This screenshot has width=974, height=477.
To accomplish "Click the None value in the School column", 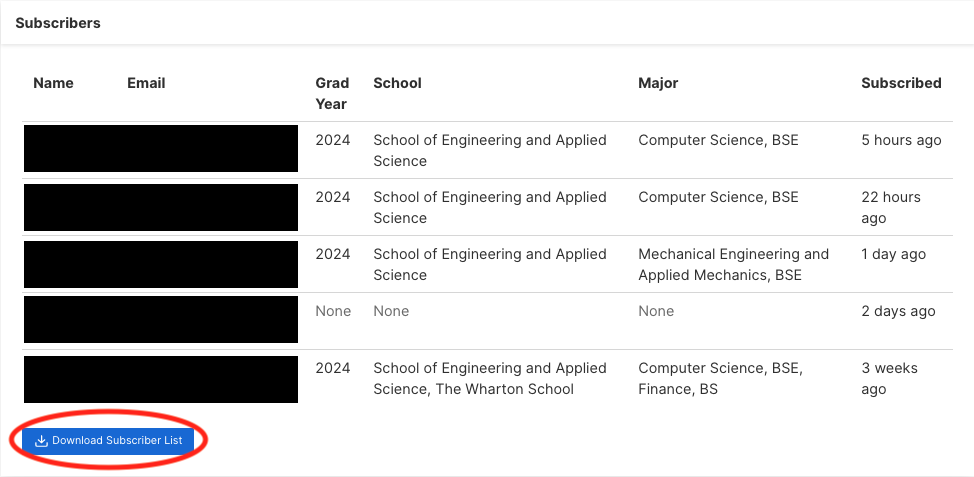I will coord(391,311).
